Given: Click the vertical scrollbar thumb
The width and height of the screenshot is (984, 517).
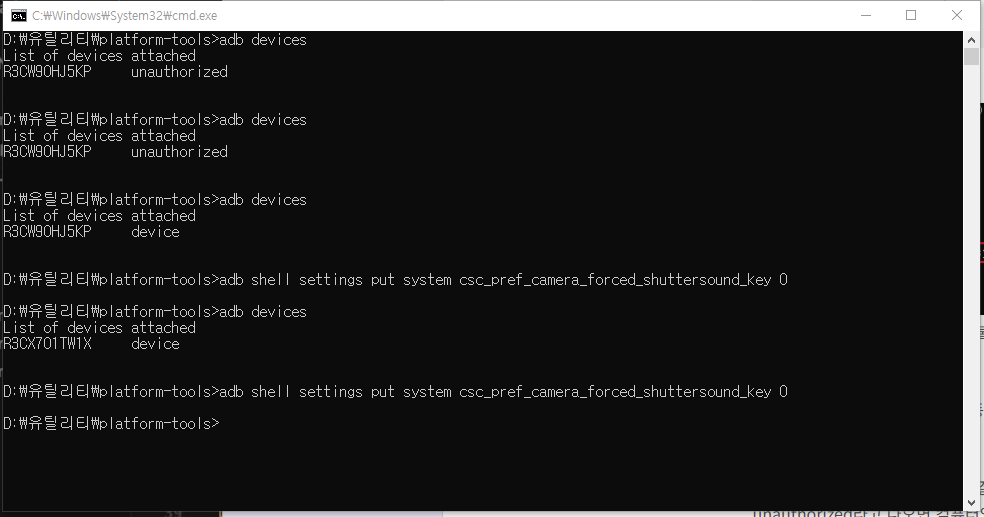Looking at the screenshot, I should (x=971, y=56).
